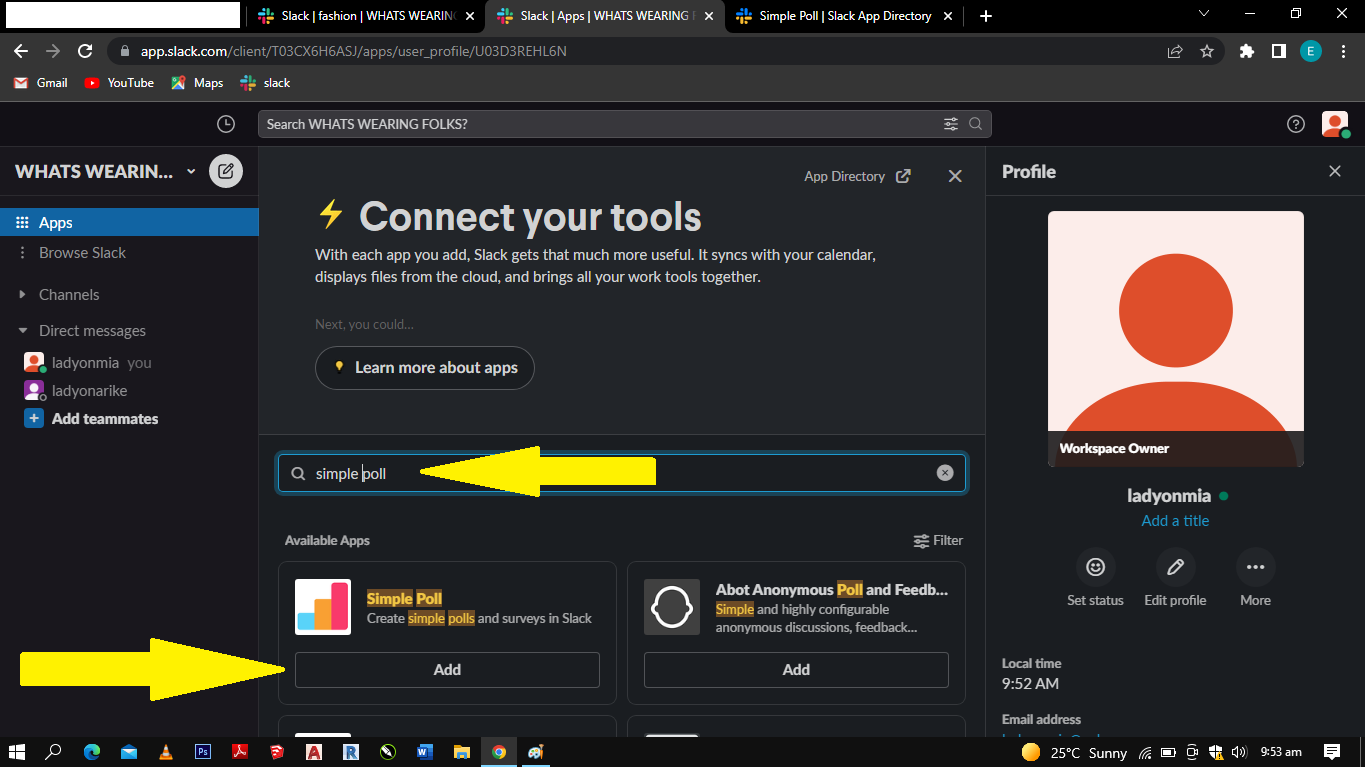Click the user avatar at top right of Slack
The width and height of the screenshot is (1365, 767).
[x=1335, y=124]
